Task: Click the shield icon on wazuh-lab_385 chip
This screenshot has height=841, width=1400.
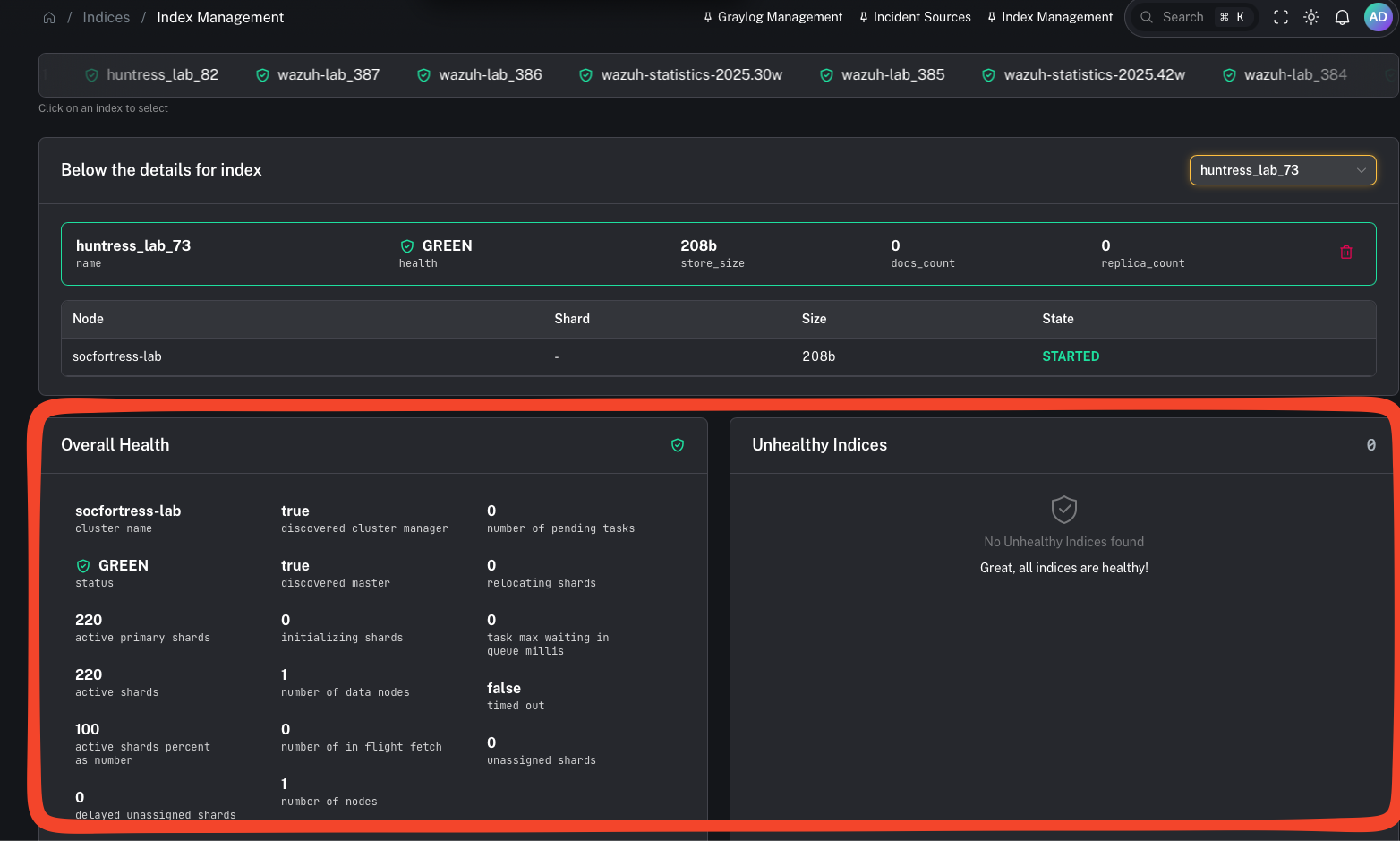Action: point(826,75)
